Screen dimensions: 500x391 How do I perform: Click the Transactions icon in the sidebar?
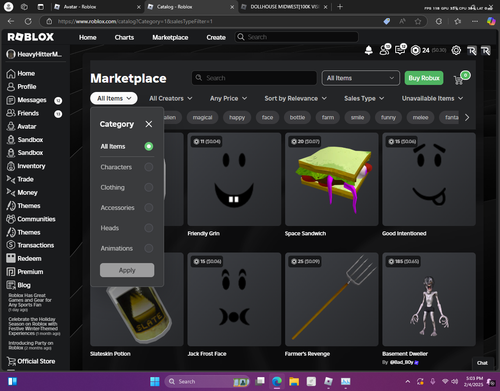click(x=11, y=245)
